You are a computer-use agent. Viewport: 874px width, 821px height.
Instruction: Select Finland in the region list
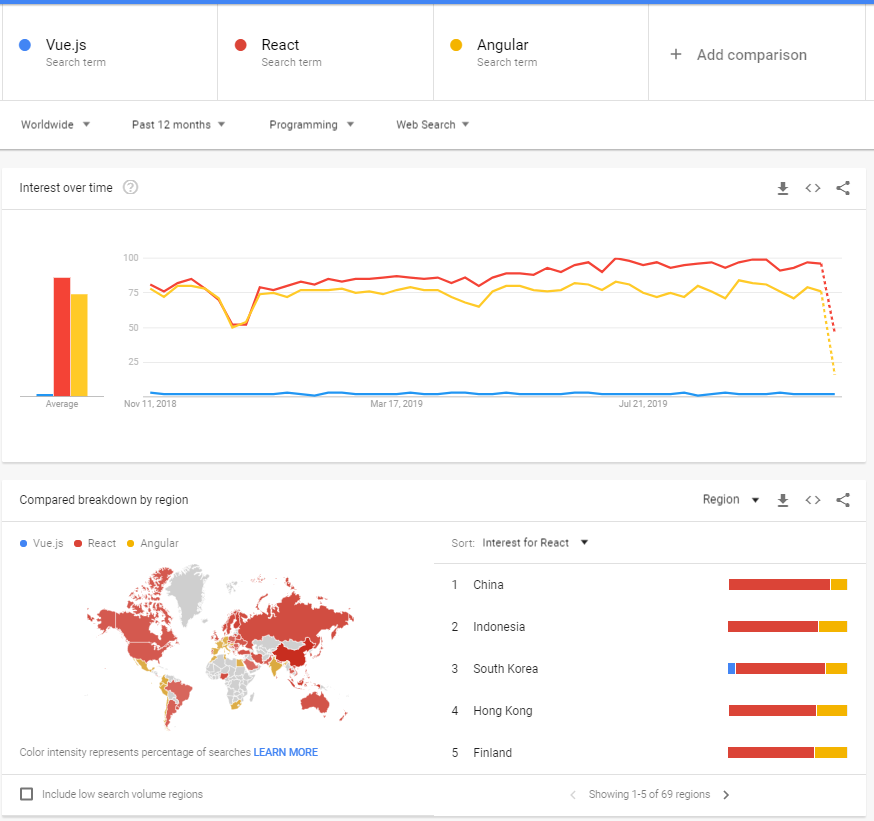(x=492, y=752)
